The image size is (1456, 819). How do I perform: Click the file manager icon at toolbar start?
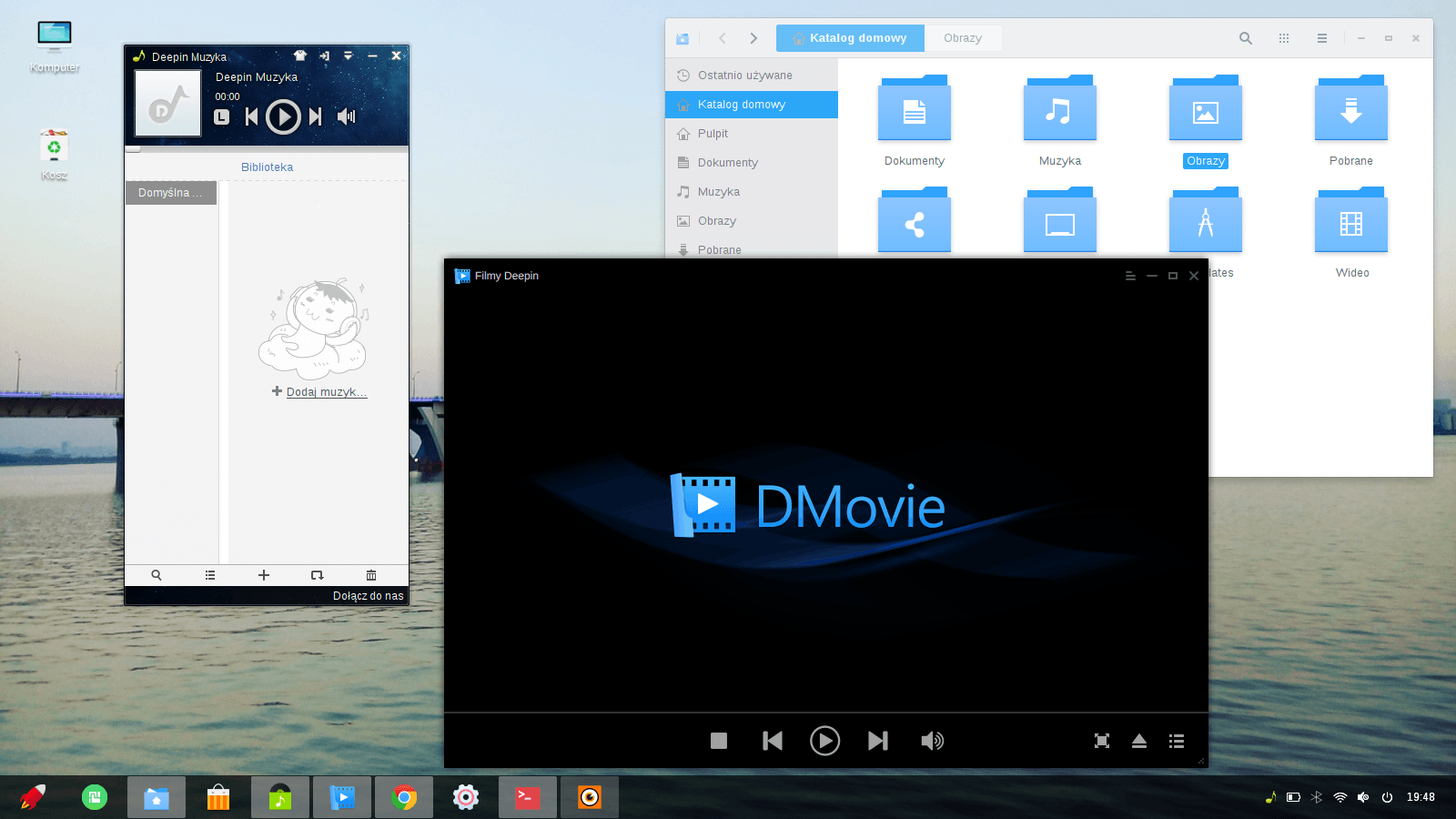coord(682,38)
